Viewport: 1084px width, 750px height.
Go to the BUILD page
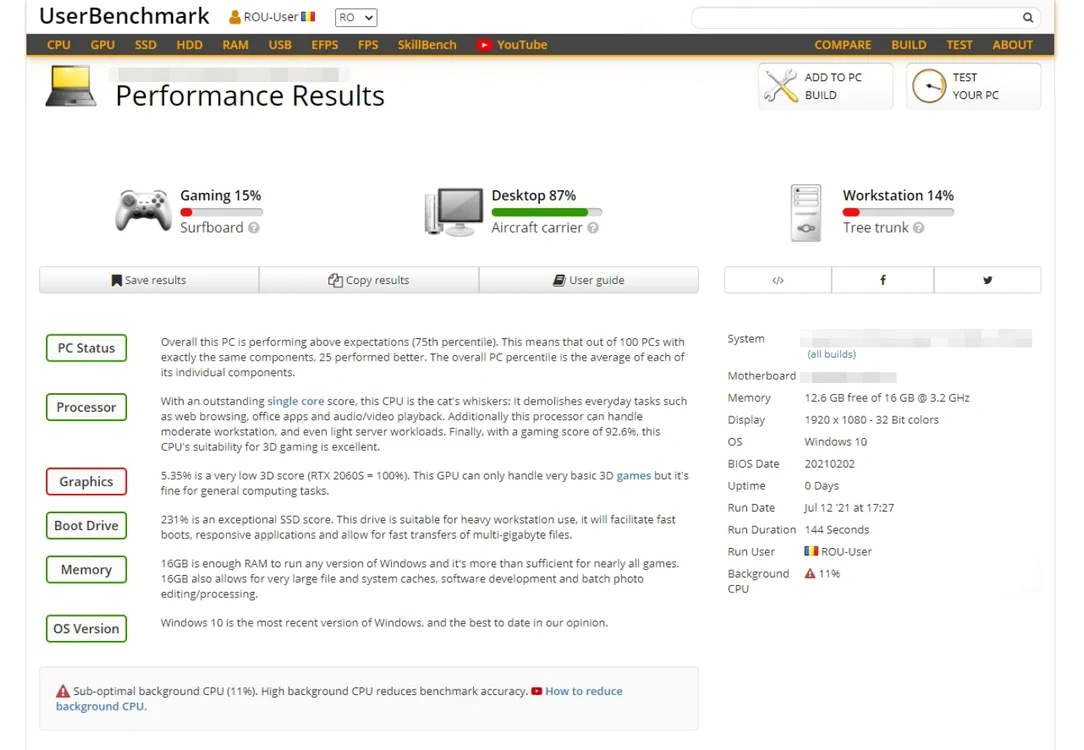point(908,45)
